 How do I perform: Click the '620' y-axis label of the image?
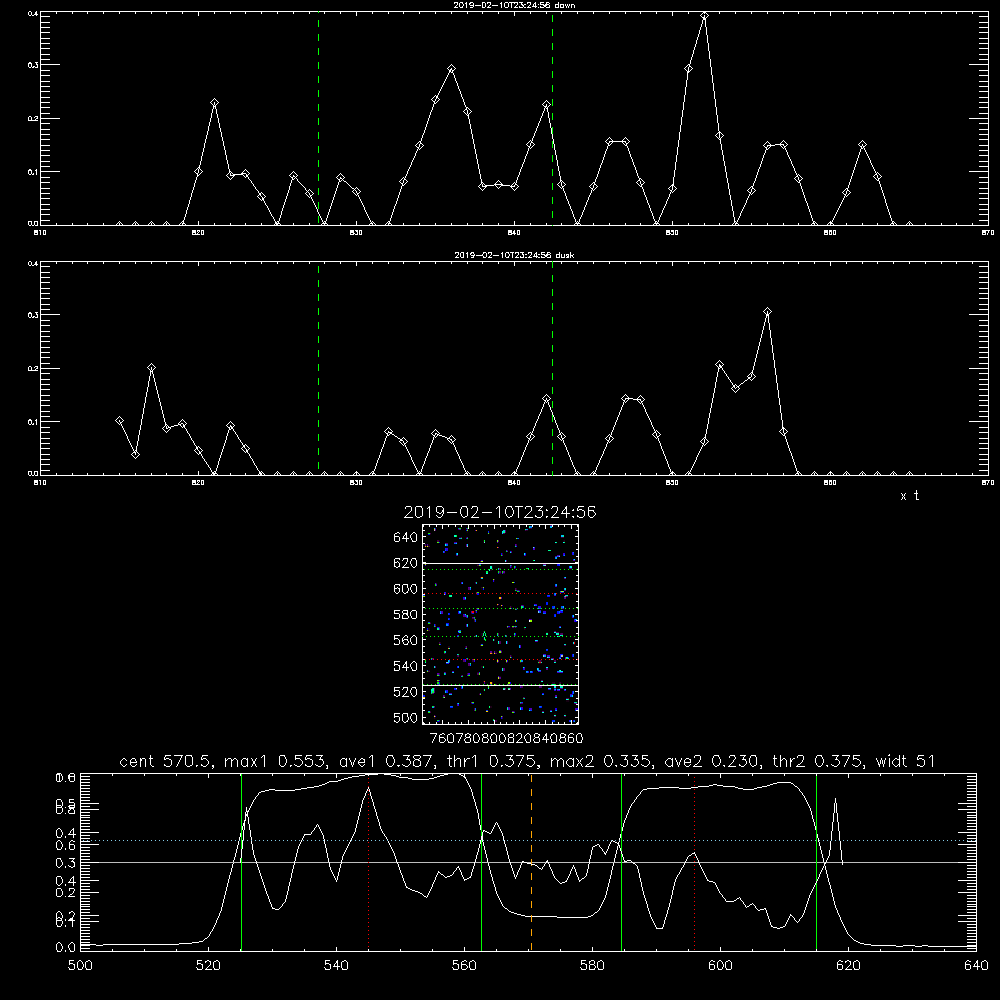click(406, 563)
